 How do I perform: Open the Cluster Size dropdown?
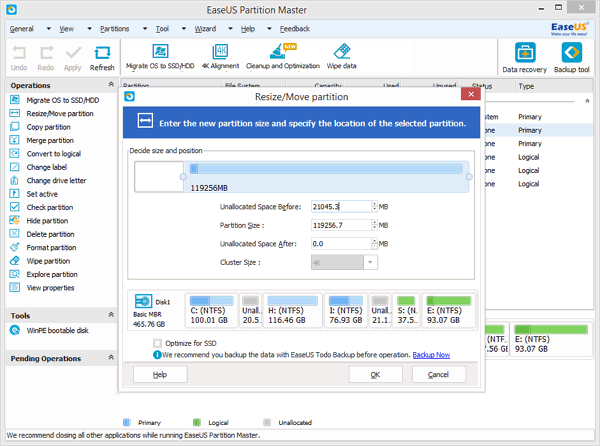click(x=370, y=262)
